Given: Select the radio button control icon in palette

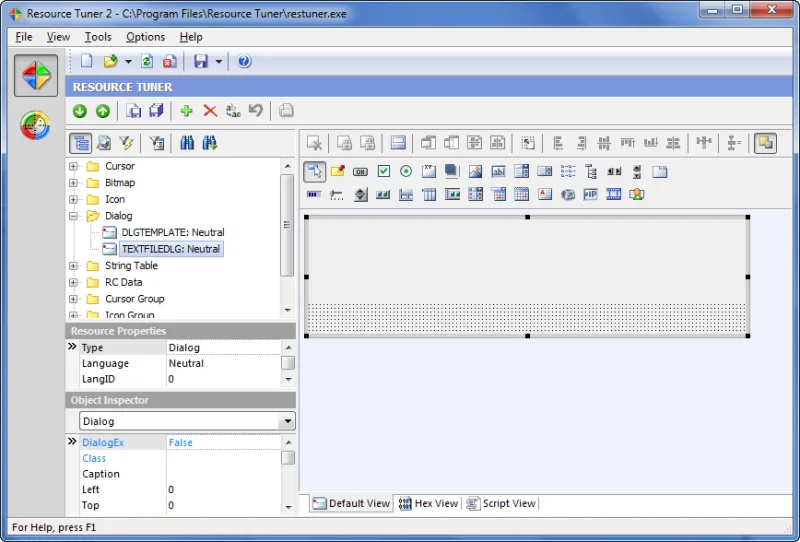Looking at the screenshot, I should pyautogui.click(x=406, y=171).
